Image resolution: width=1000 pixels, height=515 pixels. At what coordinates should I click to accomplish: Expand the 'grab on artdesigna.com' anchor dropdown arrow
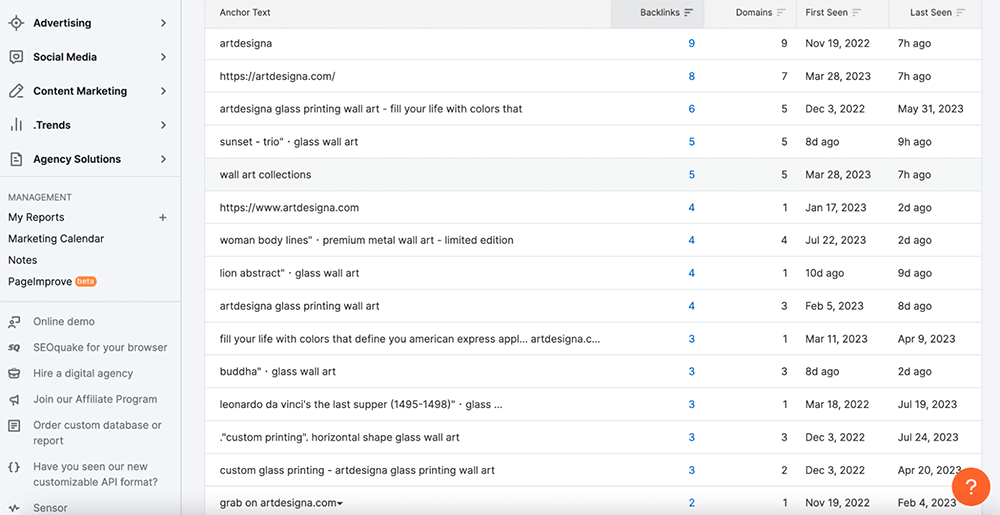(x=340, y=504)
